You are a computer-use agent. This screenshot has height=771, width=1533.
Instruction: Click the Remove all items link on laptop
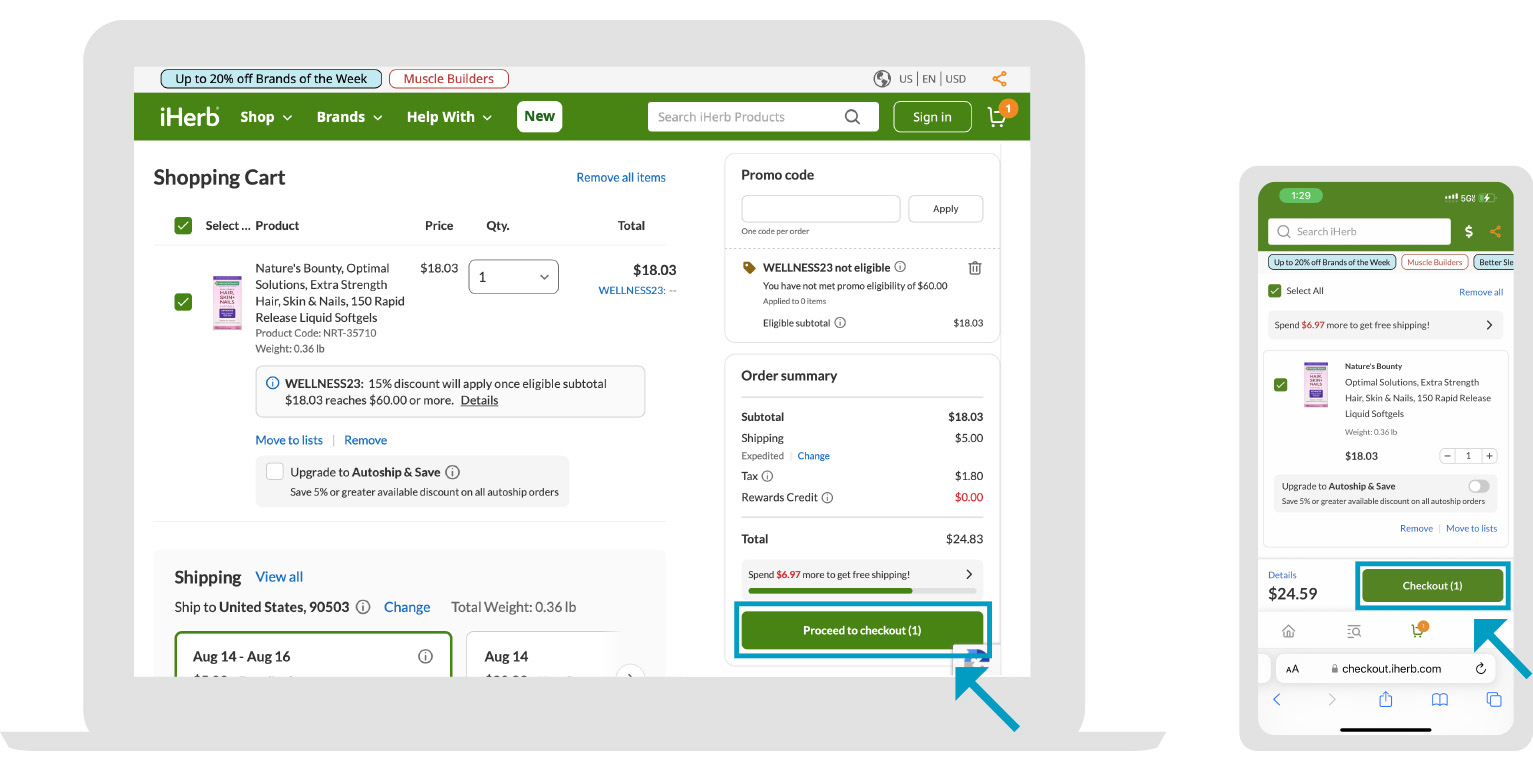coord(621,177)
